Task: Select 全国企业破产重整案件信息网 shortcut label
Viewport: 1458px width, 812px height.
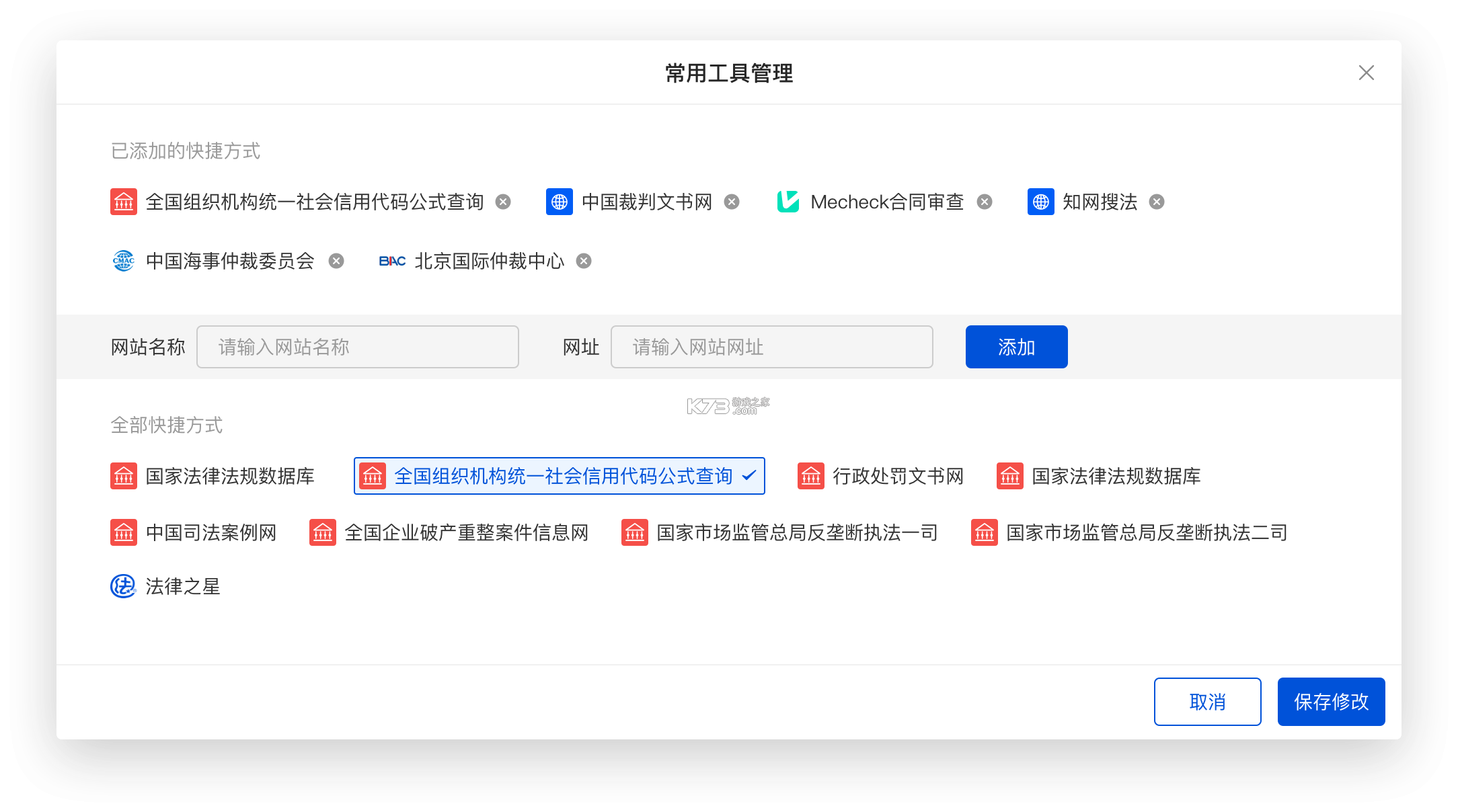Action: (467, 532)
